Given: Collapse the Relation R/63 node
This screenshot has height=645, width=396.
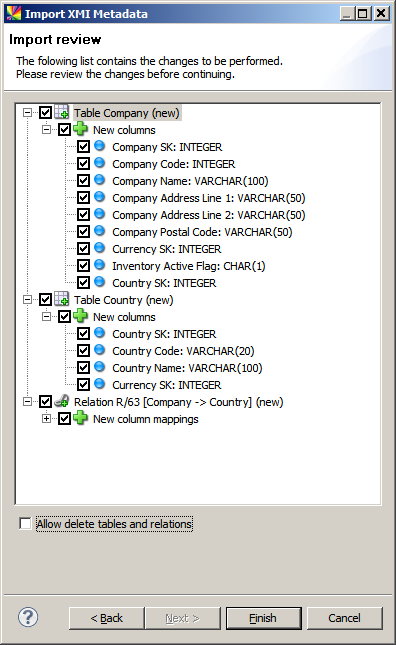Looking at the screenshot, I should click(28, 401).
